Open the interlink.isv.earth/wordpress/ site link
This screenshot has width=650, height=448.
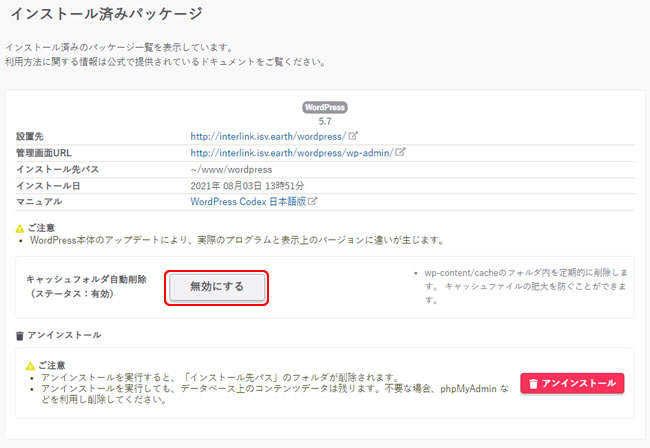[x=268, y=135]
